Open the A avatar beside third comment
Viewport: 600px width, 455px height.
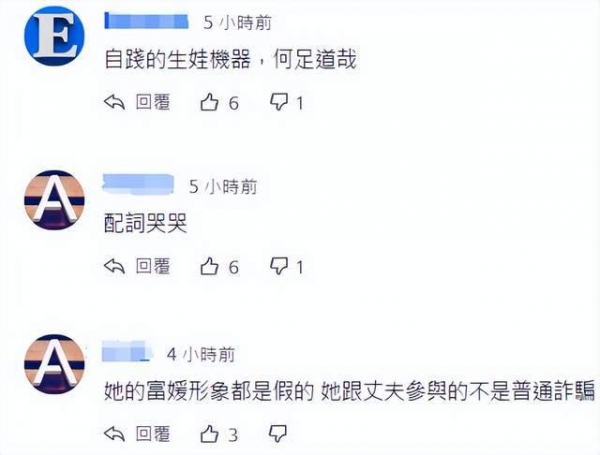click(x=54, y=364)
